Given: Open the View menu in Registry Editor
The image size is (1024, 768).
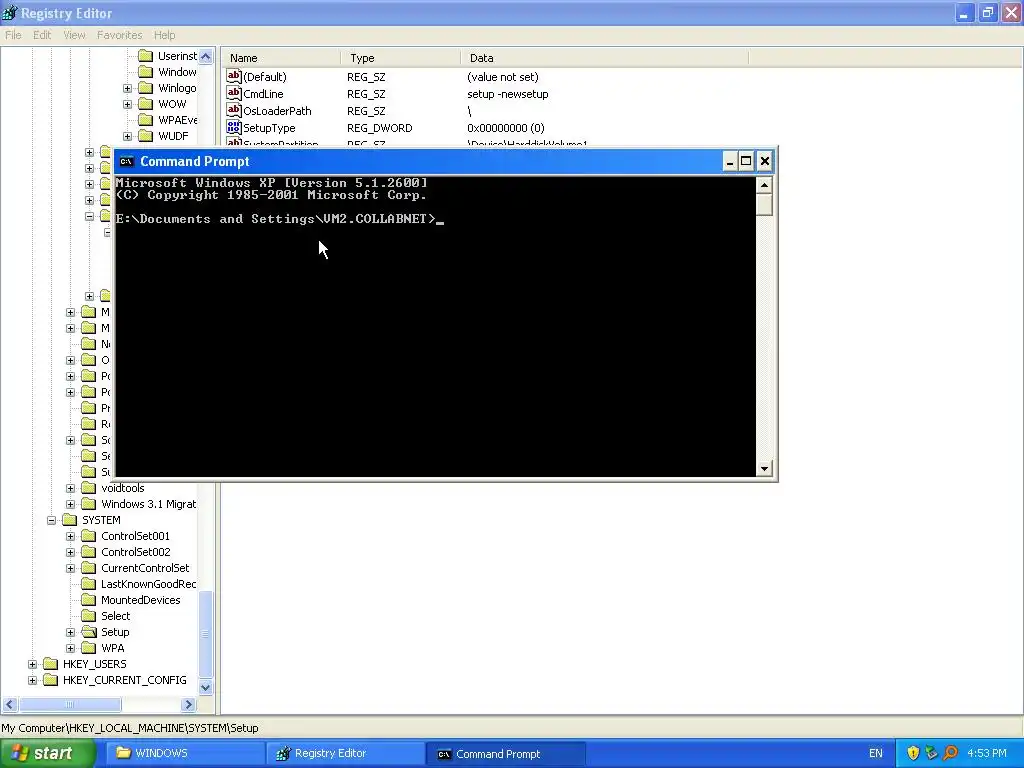Looking at the screenshot, I should [x=74, y=35].
